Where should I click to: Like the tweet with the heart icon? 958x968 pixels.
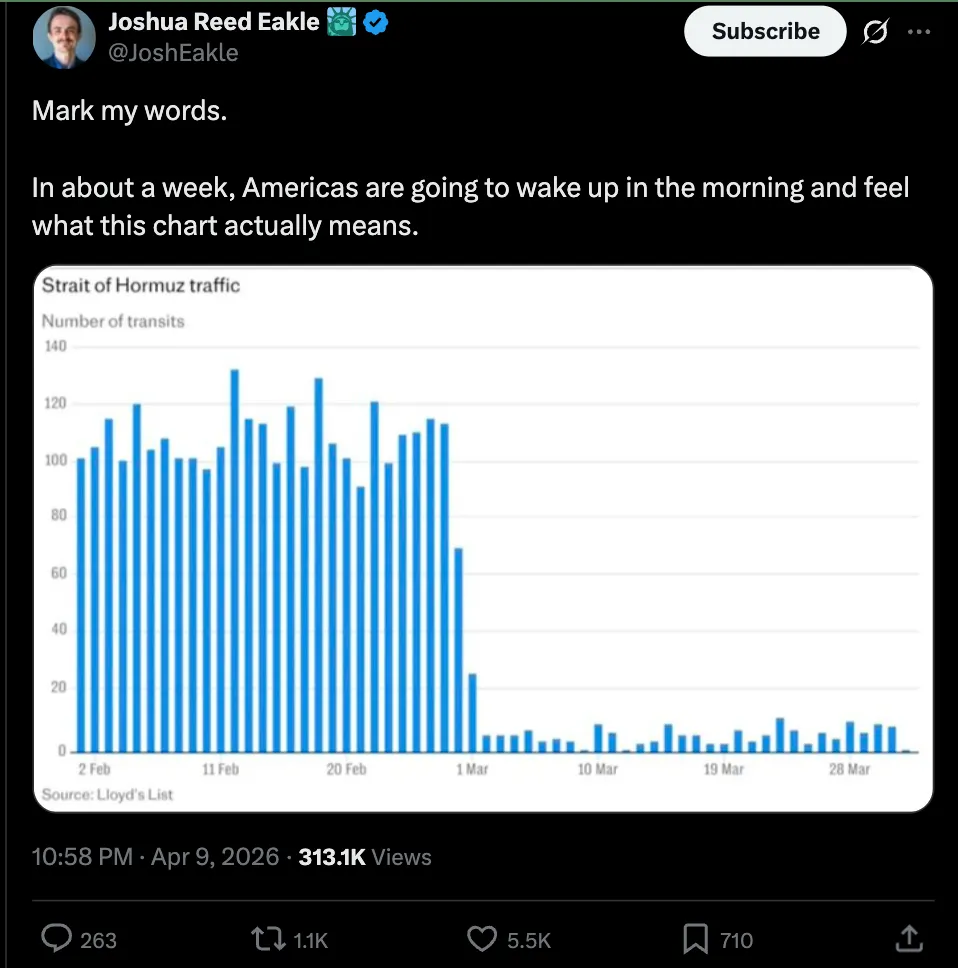pyautogui.click(x=484, y=939)
